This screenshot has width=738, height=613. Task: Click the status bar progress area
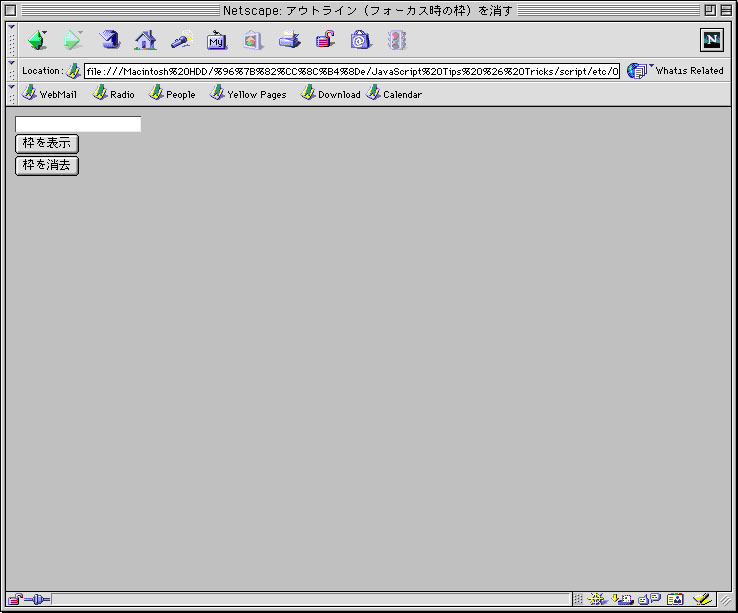(311, 599)
